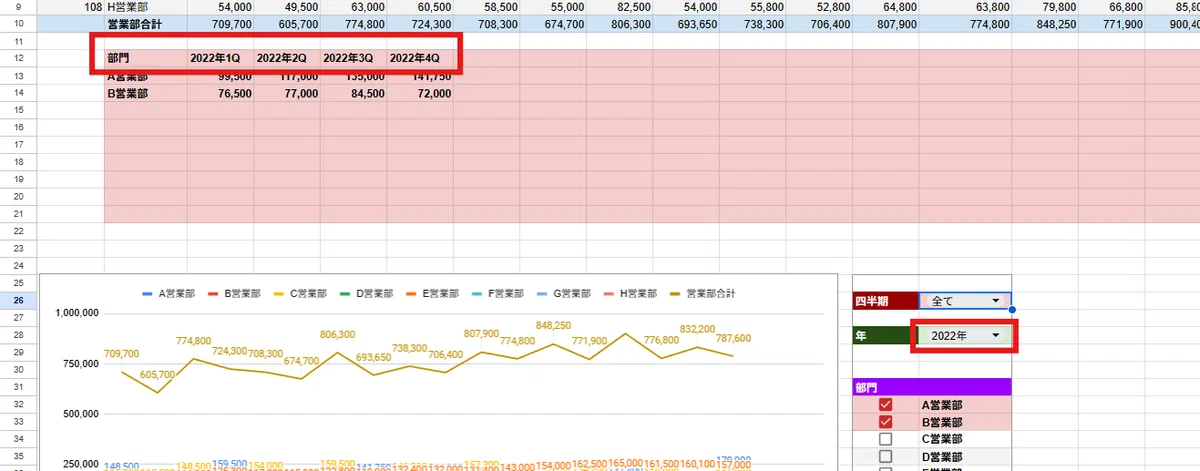Select the cell with 76,500
The height and width of the screenshot is (471, 1200).
click(x=220, y=92)
